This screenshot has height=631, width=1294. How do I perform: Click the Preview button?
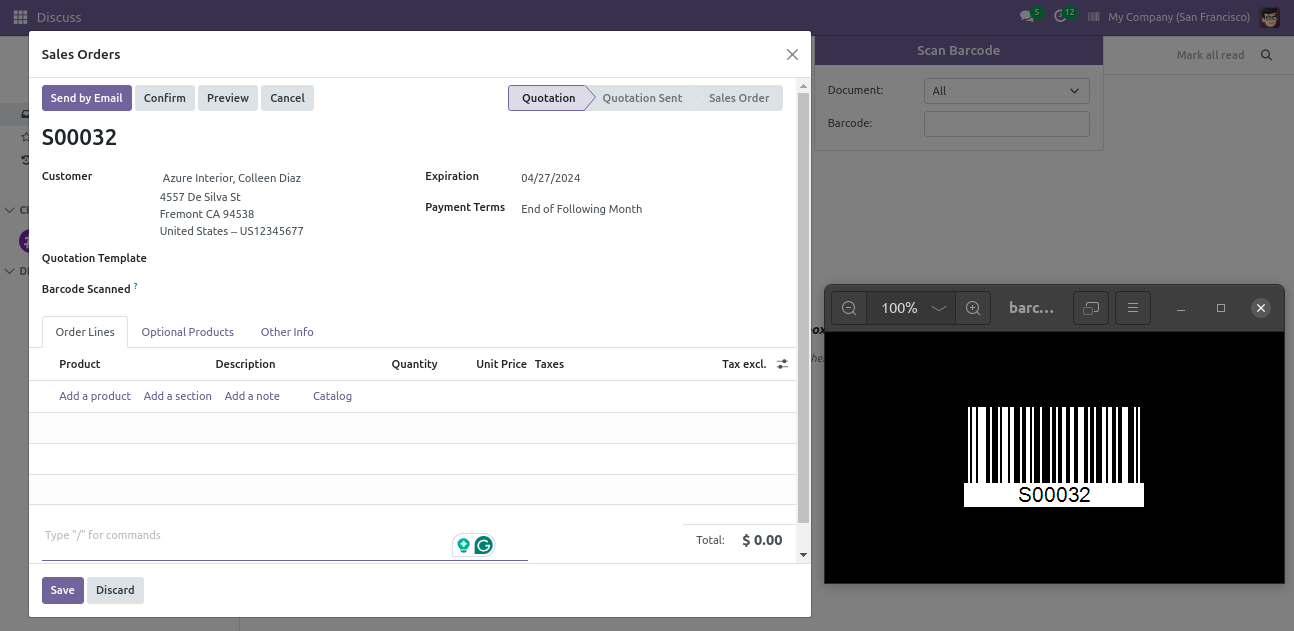[x=228, y=98]
